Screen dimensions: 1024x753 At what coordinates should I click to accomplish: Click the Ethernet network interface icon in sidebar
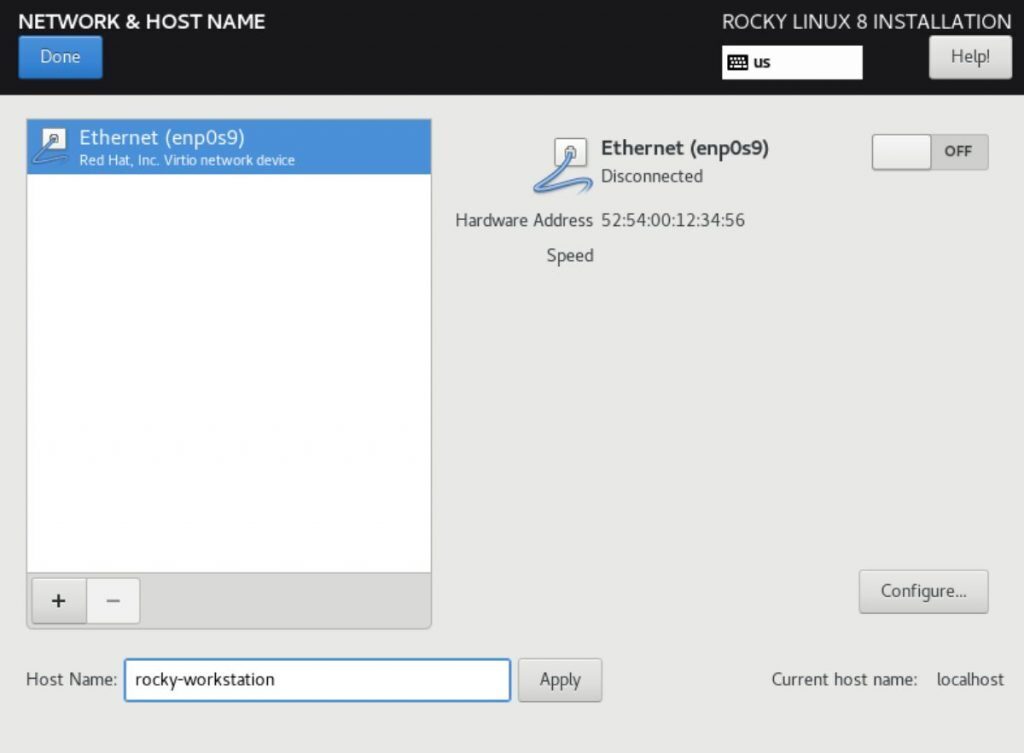52,145
